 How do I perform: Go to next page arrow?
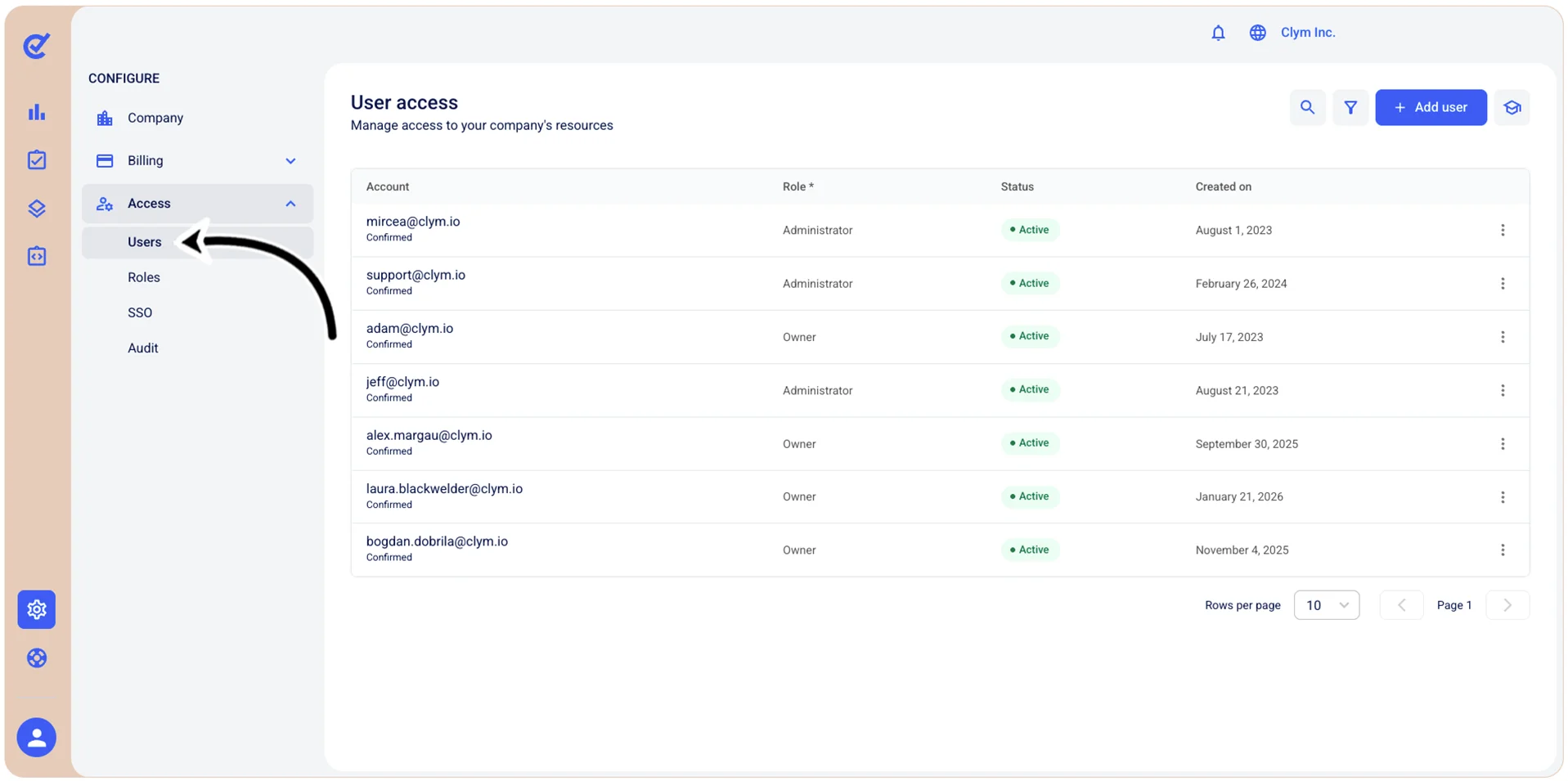click(x=1507, y=605)
